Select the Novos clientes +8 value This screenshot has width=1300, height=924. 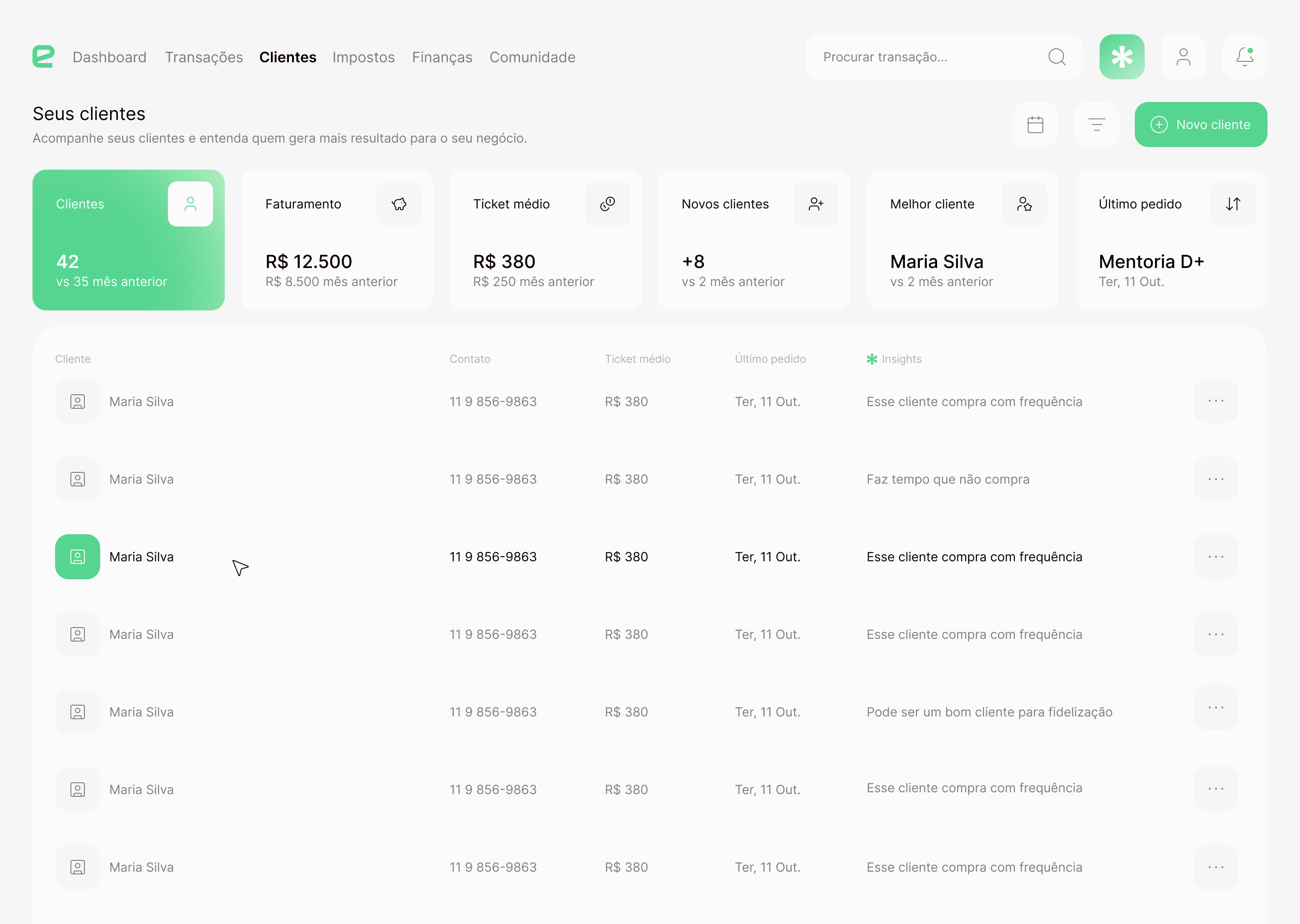click(x=693, y=262)
